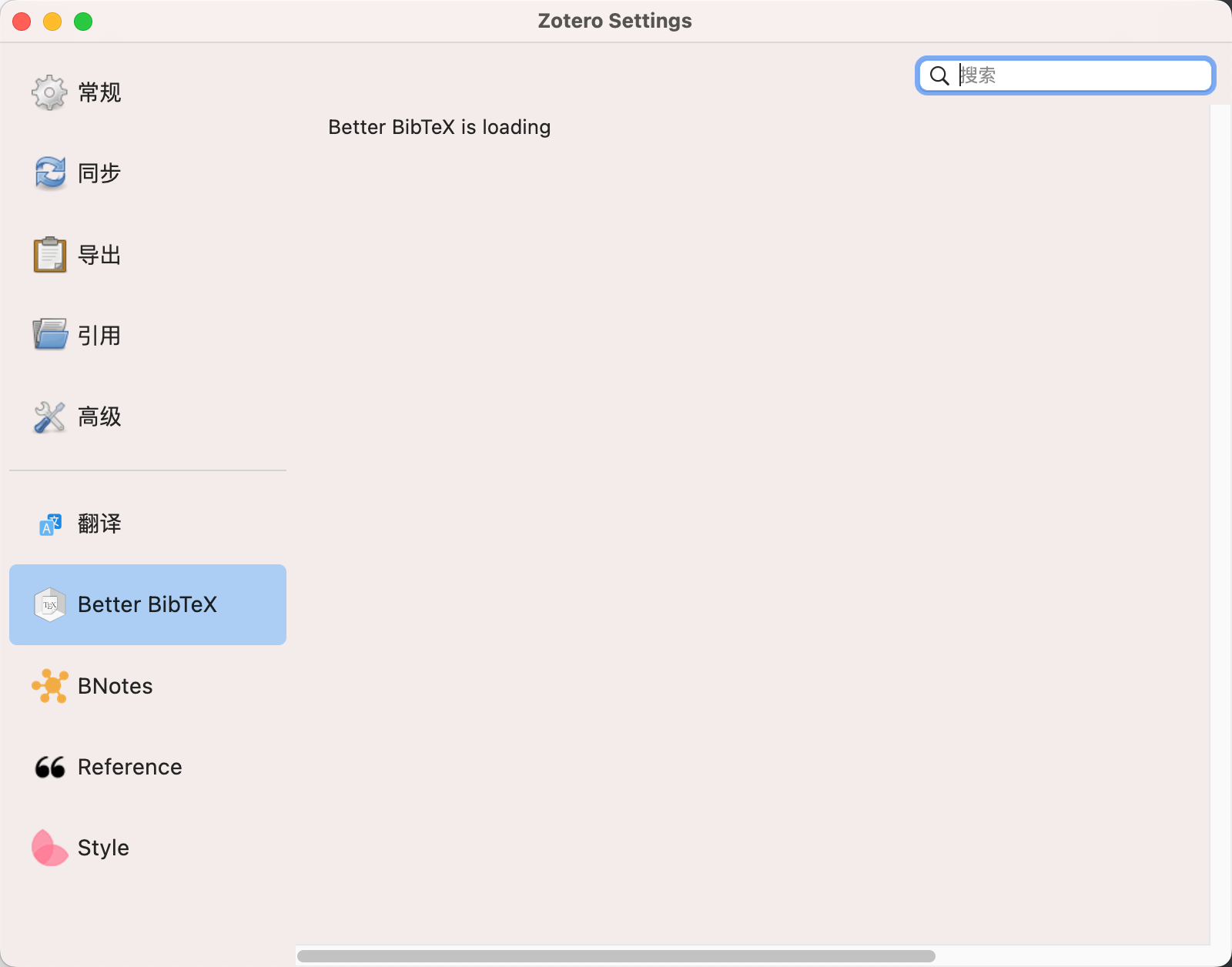Open the BNotes preferences pane
Screen dimensions: 1232x967
[x=148, y=685]
